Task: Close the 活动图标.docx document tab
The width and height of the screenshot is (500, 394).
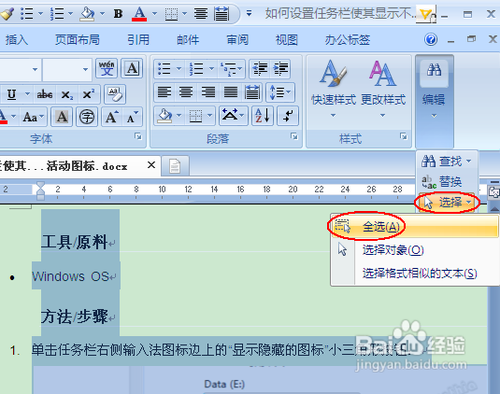Action: pos(151,165)
